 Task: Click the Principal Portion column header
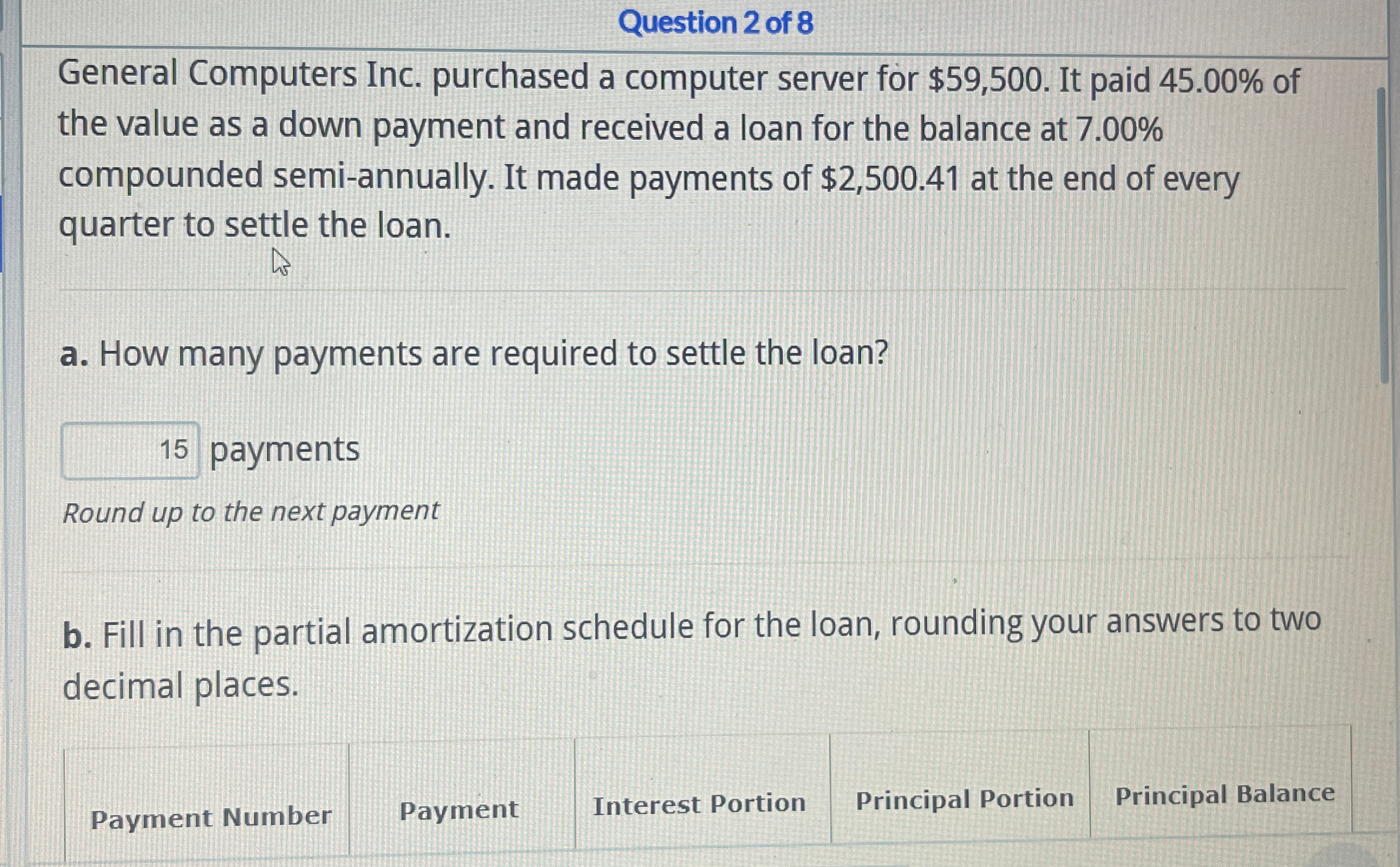965,797
